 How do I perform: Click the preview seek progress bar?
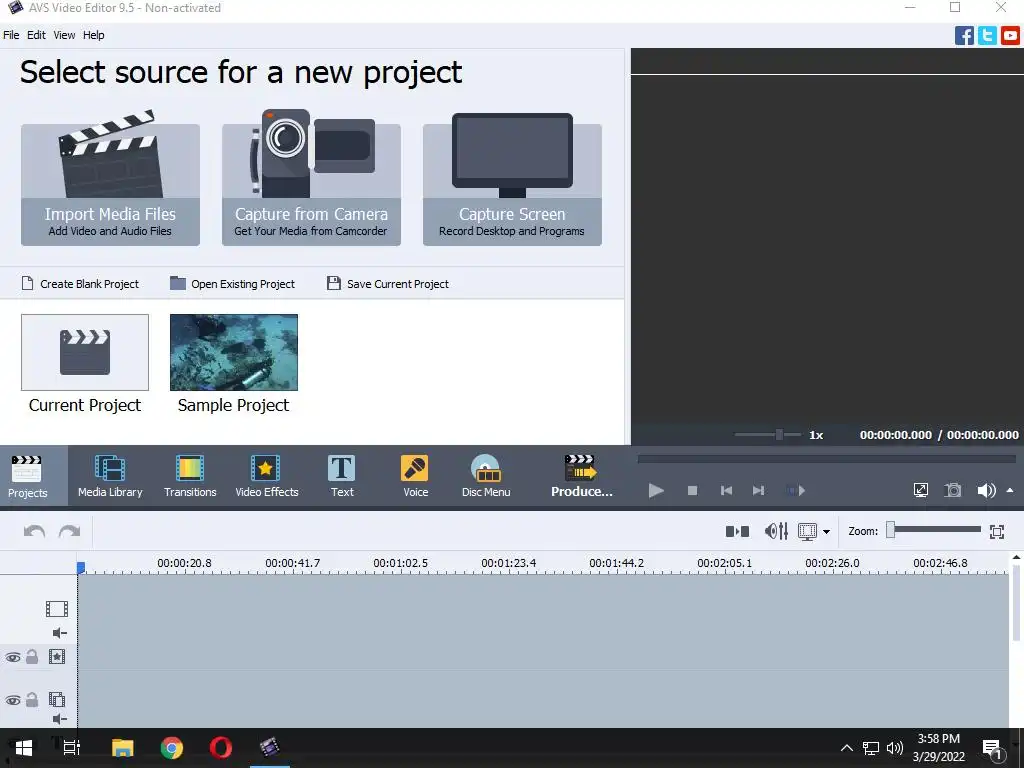(x=827, y=459)
